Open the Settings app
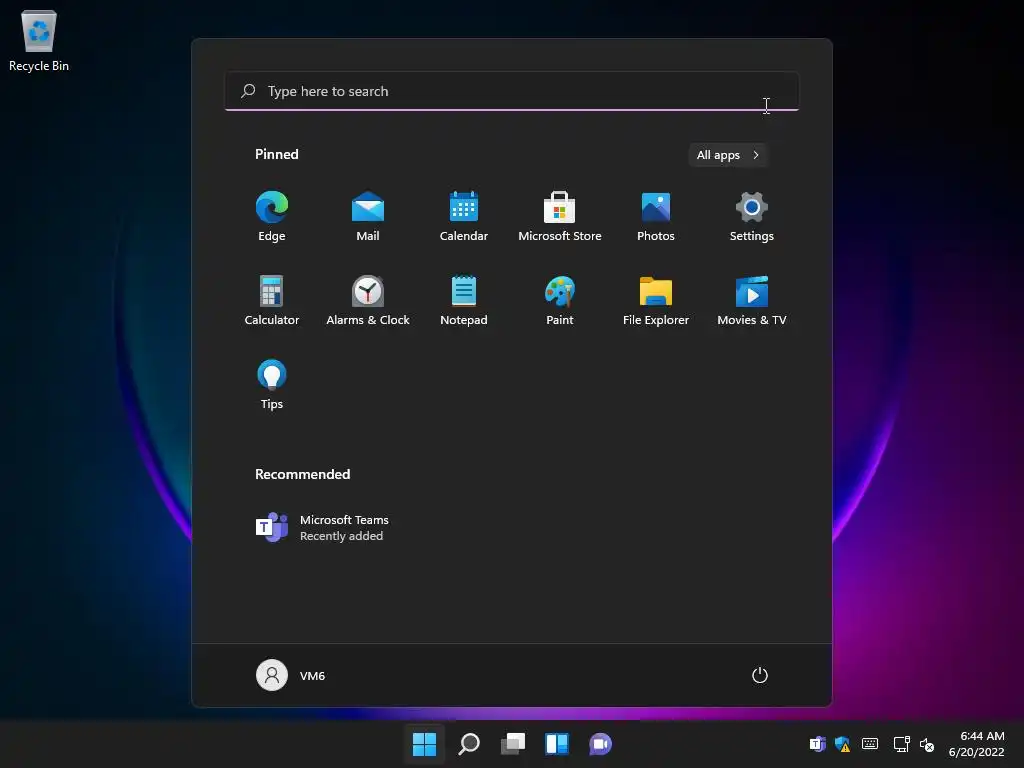The image size is (1024, 768). coord(752,216)
